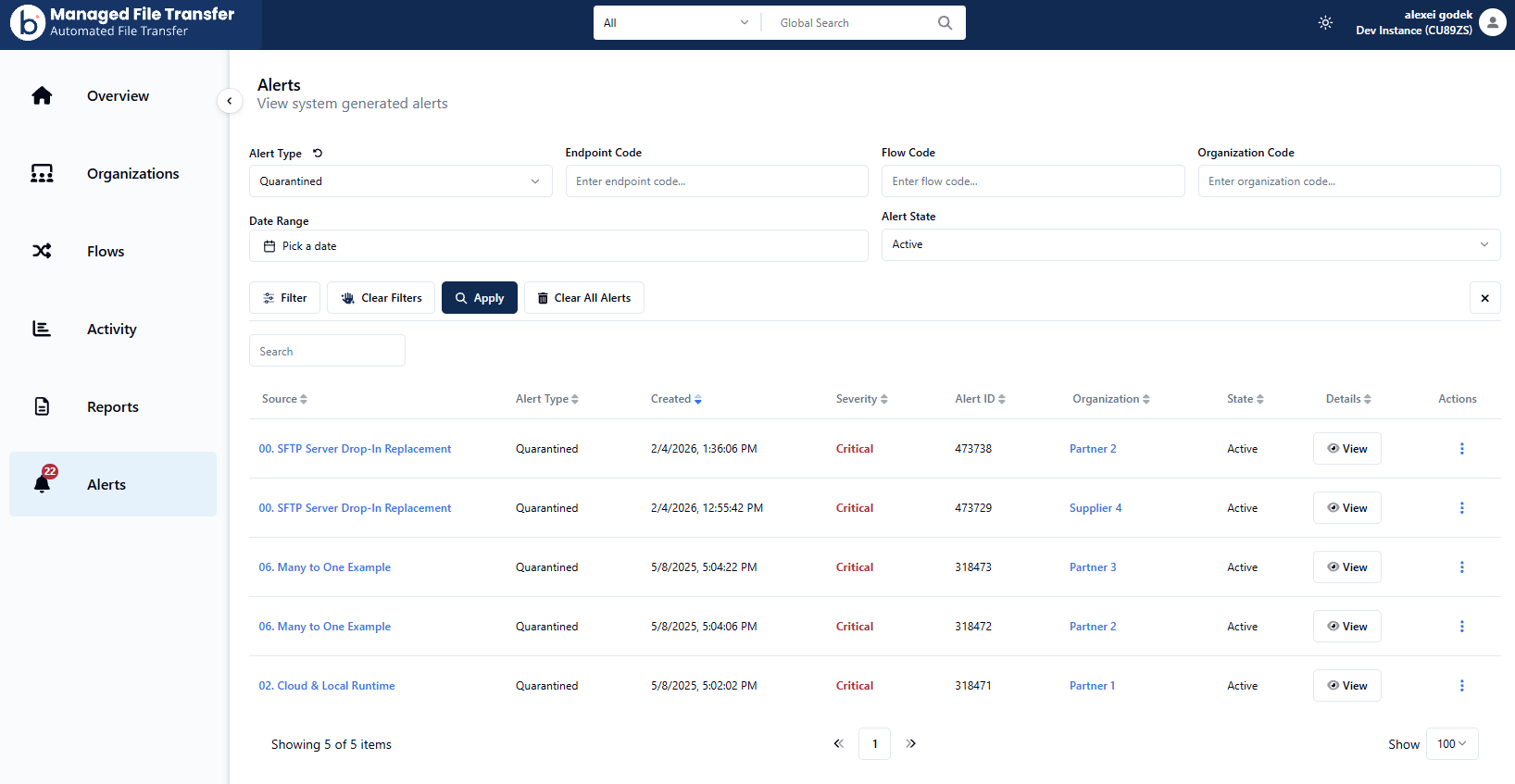
Task: Click the theme toggle sun icon
Action: point(1325,23)
